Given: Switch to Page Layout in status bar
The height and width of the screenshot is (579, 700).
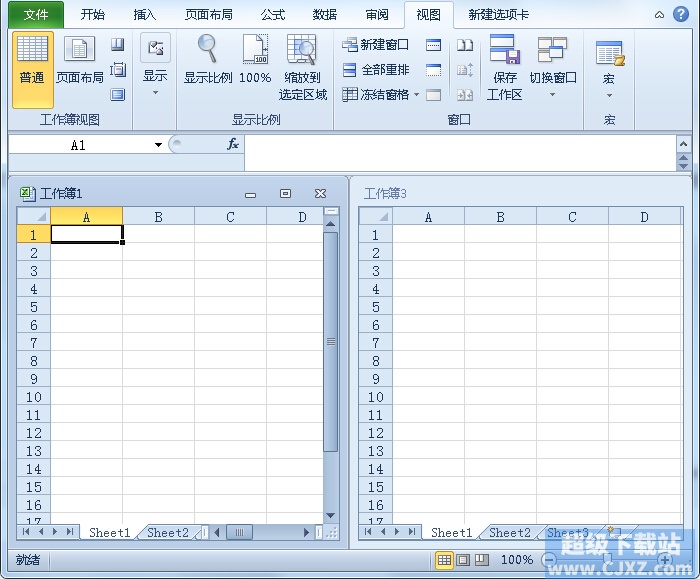Looking at the screenshot, I should (463, 560).
